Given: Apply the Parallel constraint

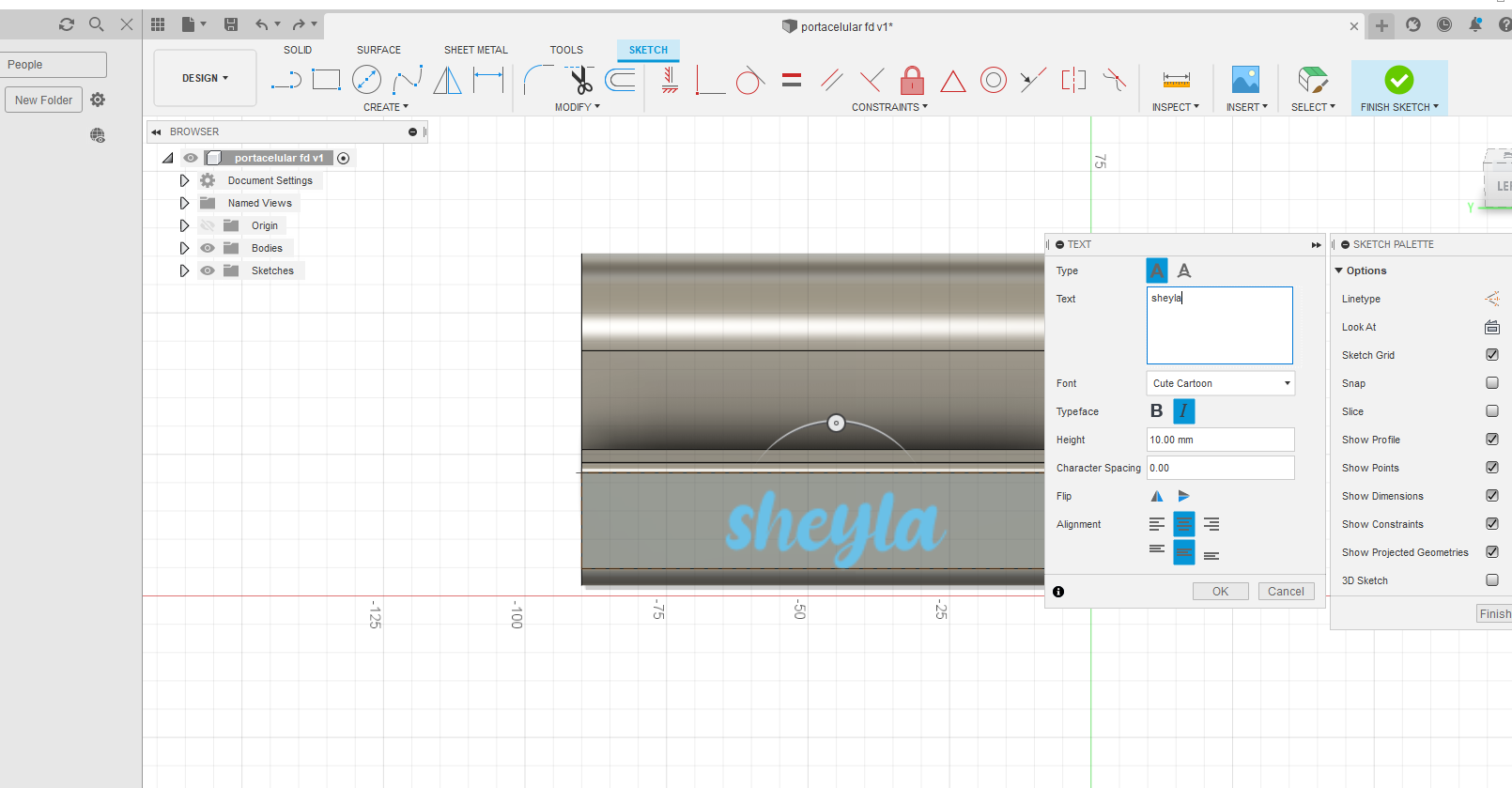Looking at the screenshot, I should (x=832, y=80).
